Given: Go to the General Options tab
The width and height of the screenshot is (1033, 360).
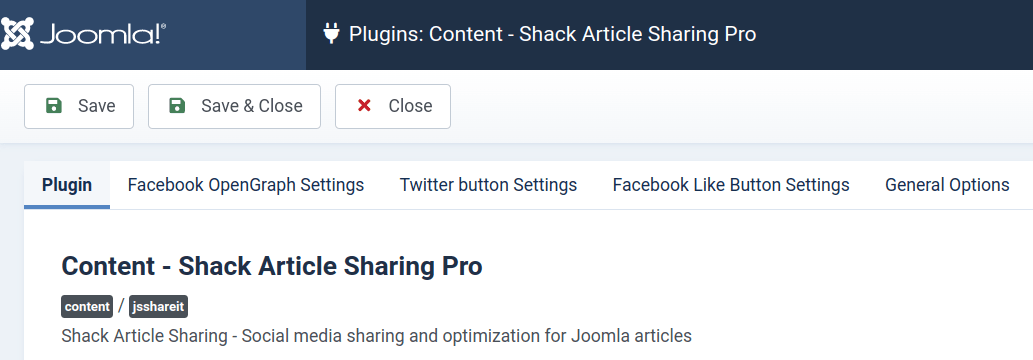Looking at the screenshot, I should (947, 185).
